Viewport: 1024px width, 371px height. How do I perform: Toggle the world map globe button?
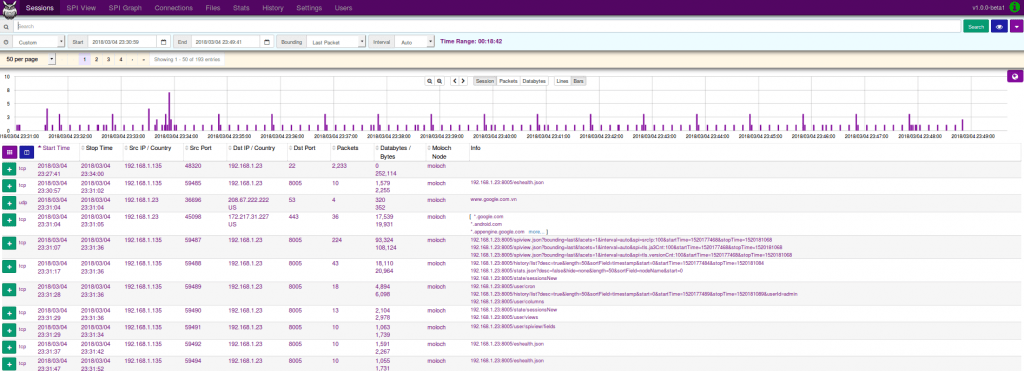point(1015,76)
